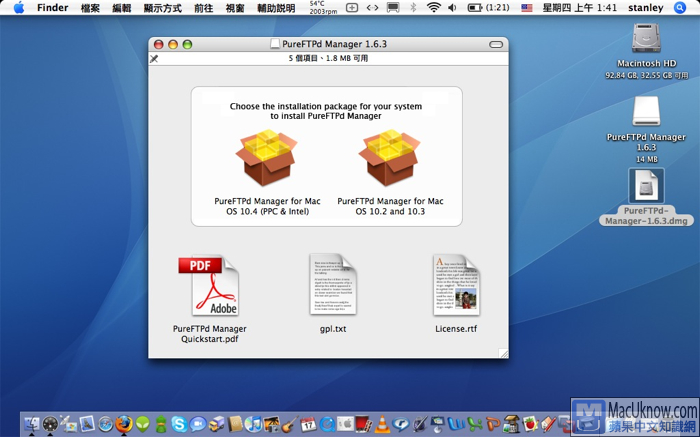Open the Finder application menu
This screenshot has height=437, width=700.
tap(53, 8)
